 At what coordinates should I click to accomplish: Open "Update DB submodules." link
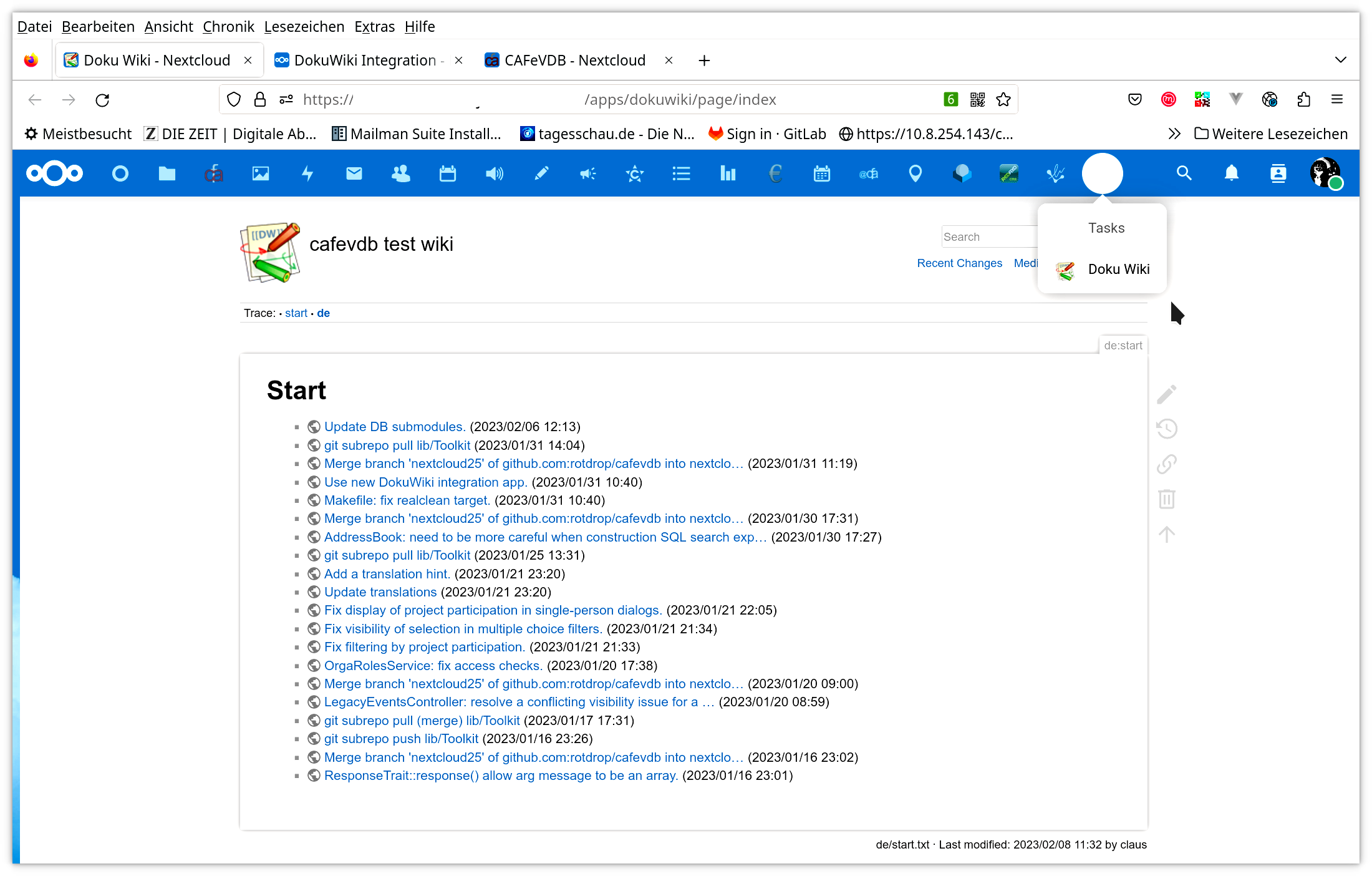click(394, 427)
